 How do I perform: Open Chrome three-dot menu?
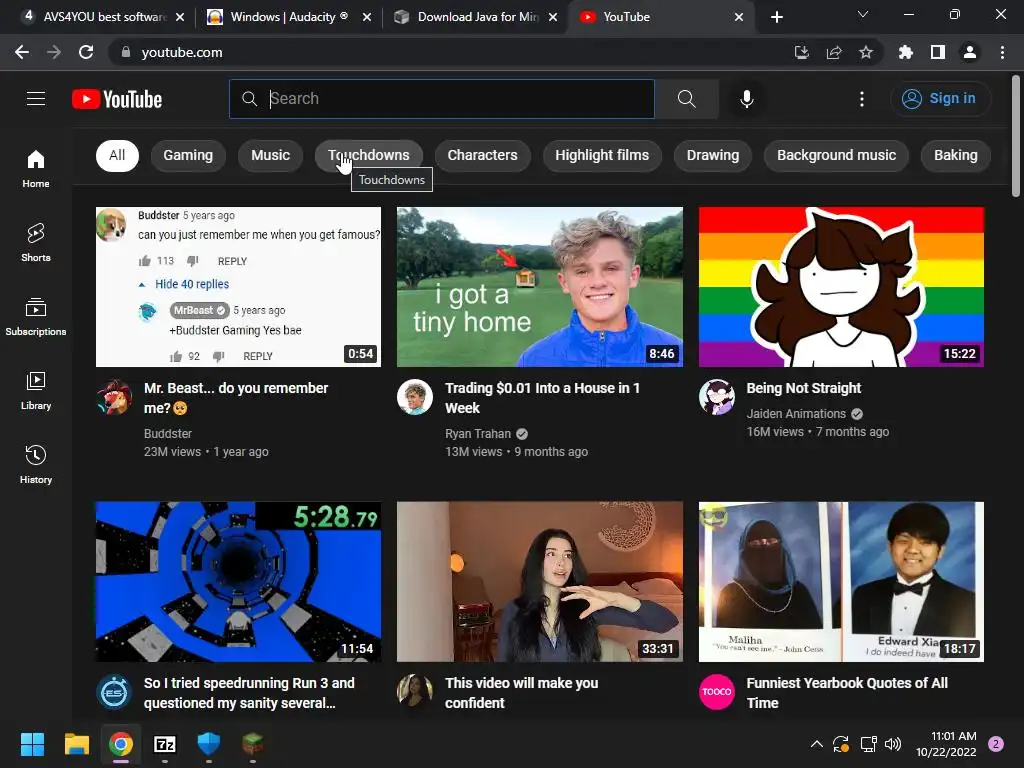1002,52
